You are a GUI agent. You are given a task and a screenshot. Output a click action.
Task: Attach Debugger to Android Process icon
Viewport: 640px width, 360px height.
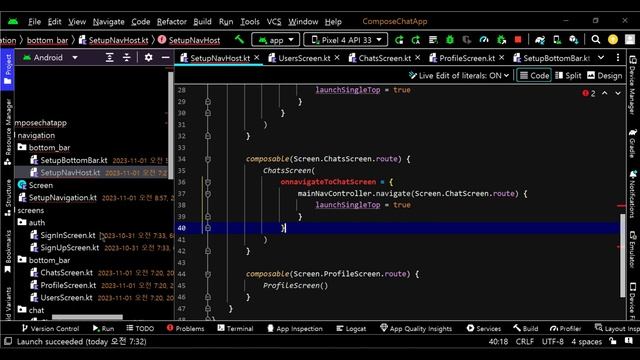coord(501,40)
